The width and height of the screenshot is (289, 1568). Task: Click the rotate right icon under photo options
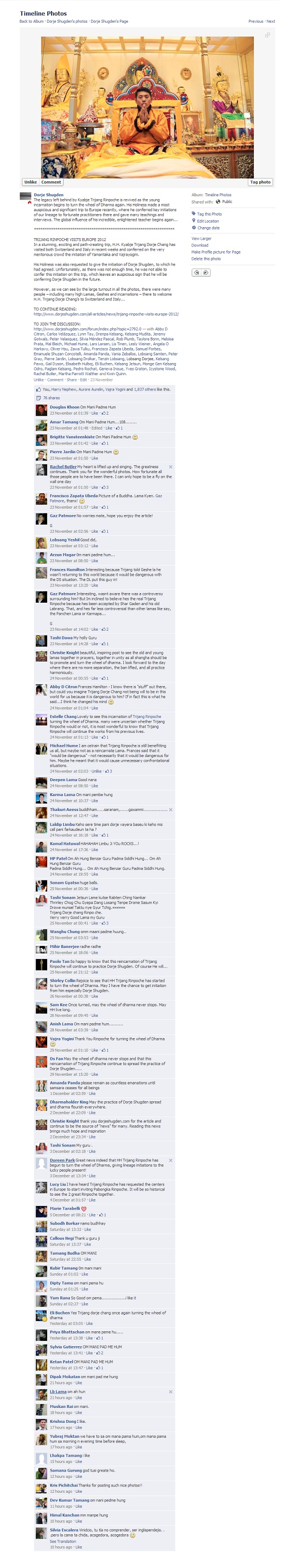point(205,273)
